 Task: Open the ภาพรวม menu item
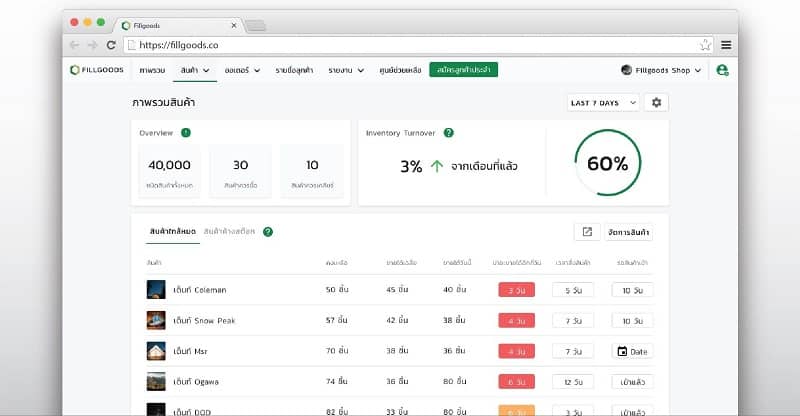coord(152,70)
